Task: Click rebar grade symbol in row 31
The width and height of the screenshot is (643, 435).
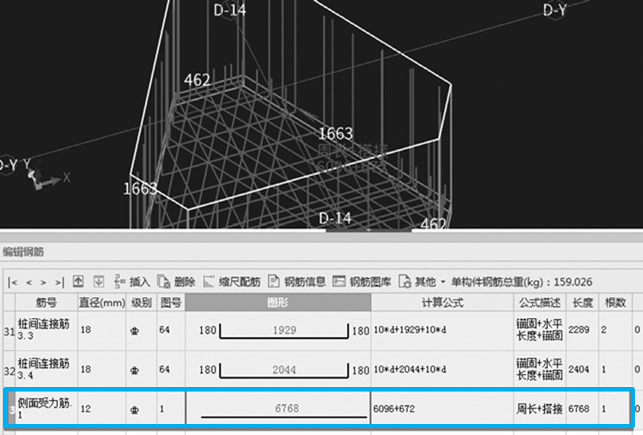Action: tap(135, 331)
